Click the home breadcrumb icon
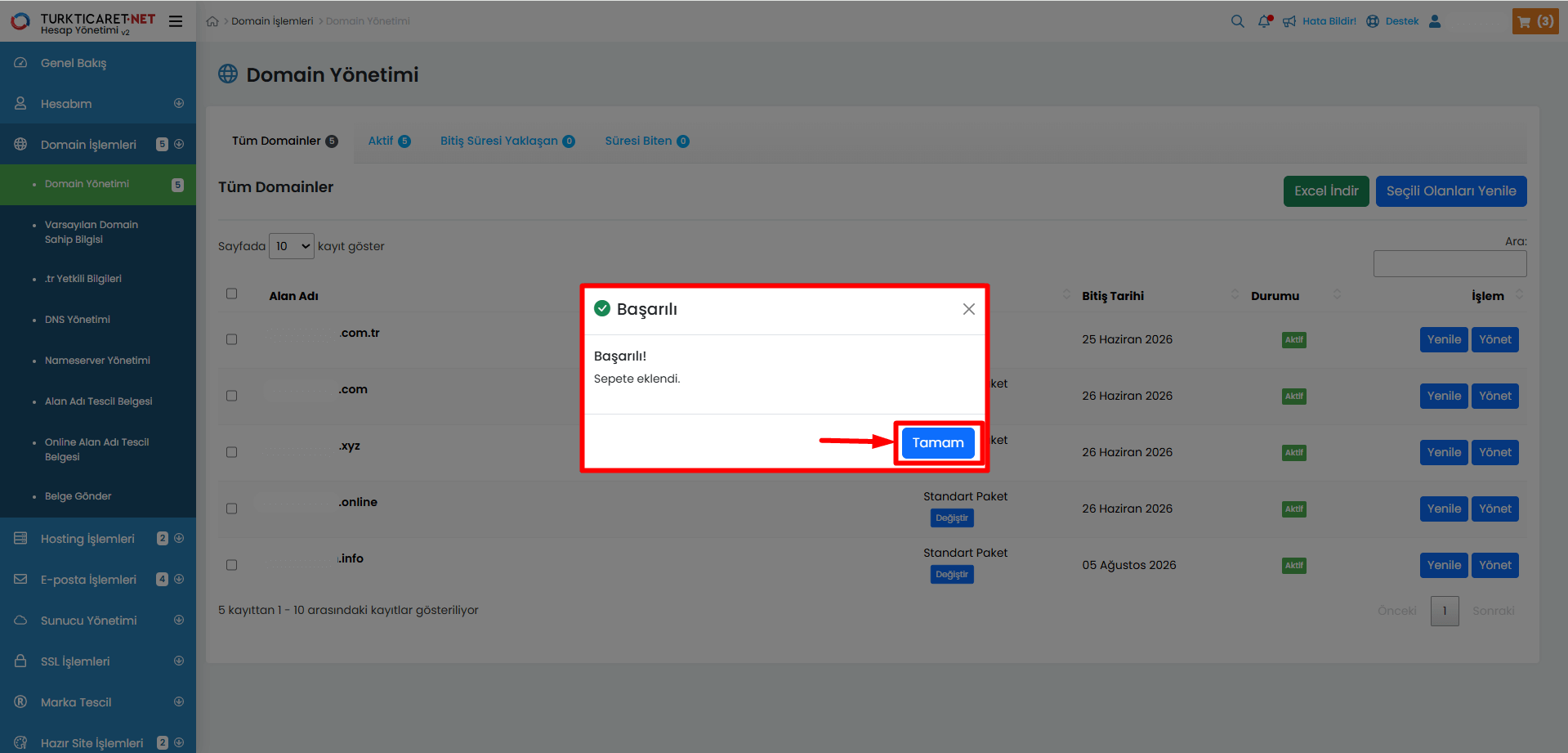 pos(212,21)
